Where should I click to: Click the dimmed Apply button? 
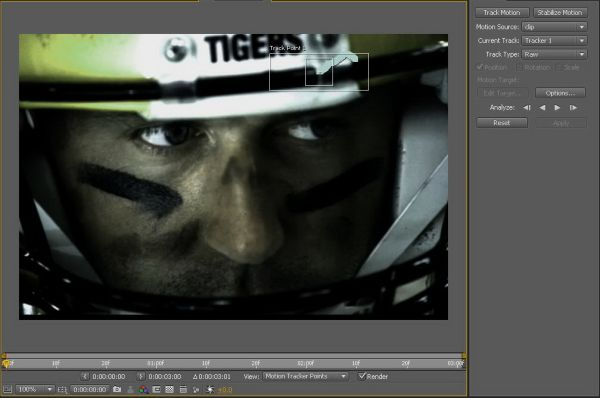pyautogui.click(x=561, y=123)
